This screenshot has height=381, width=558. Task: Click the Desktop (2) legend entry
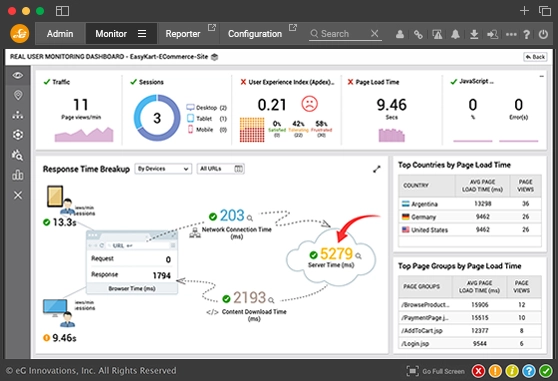207,107
